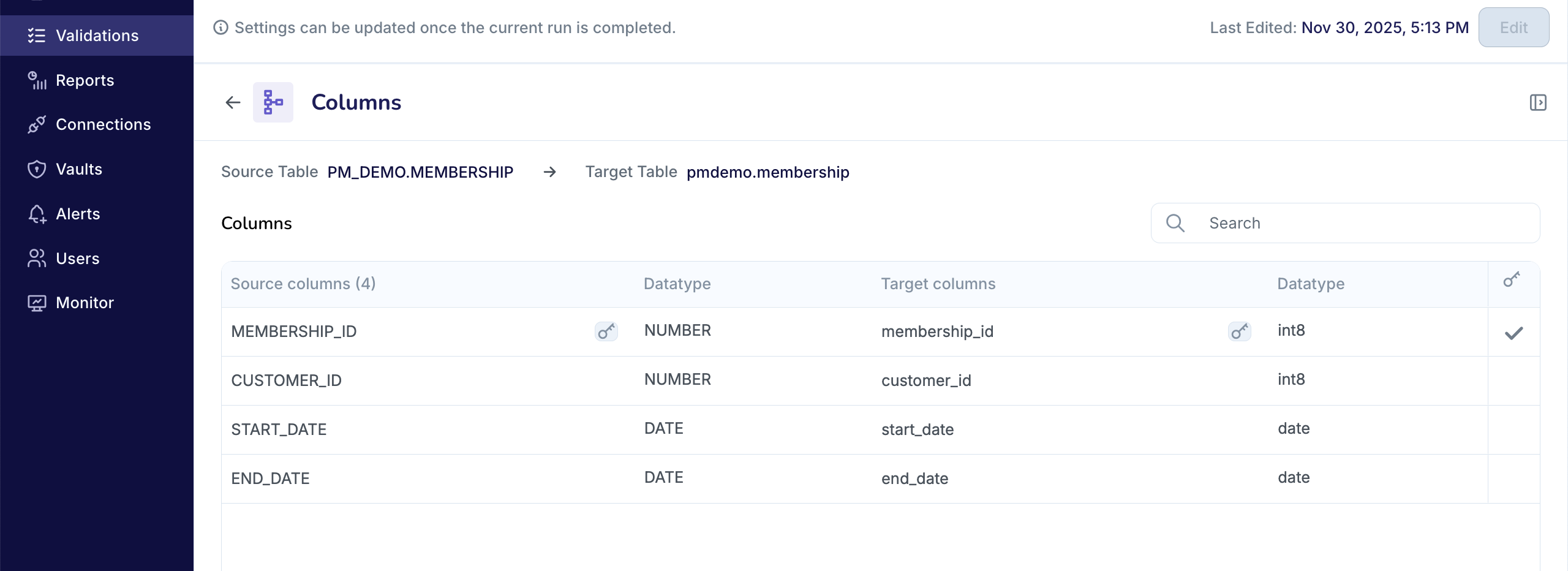Toggle the checkmark on the MEMBERSHIP_ID row

click(x=1513, y=333)
